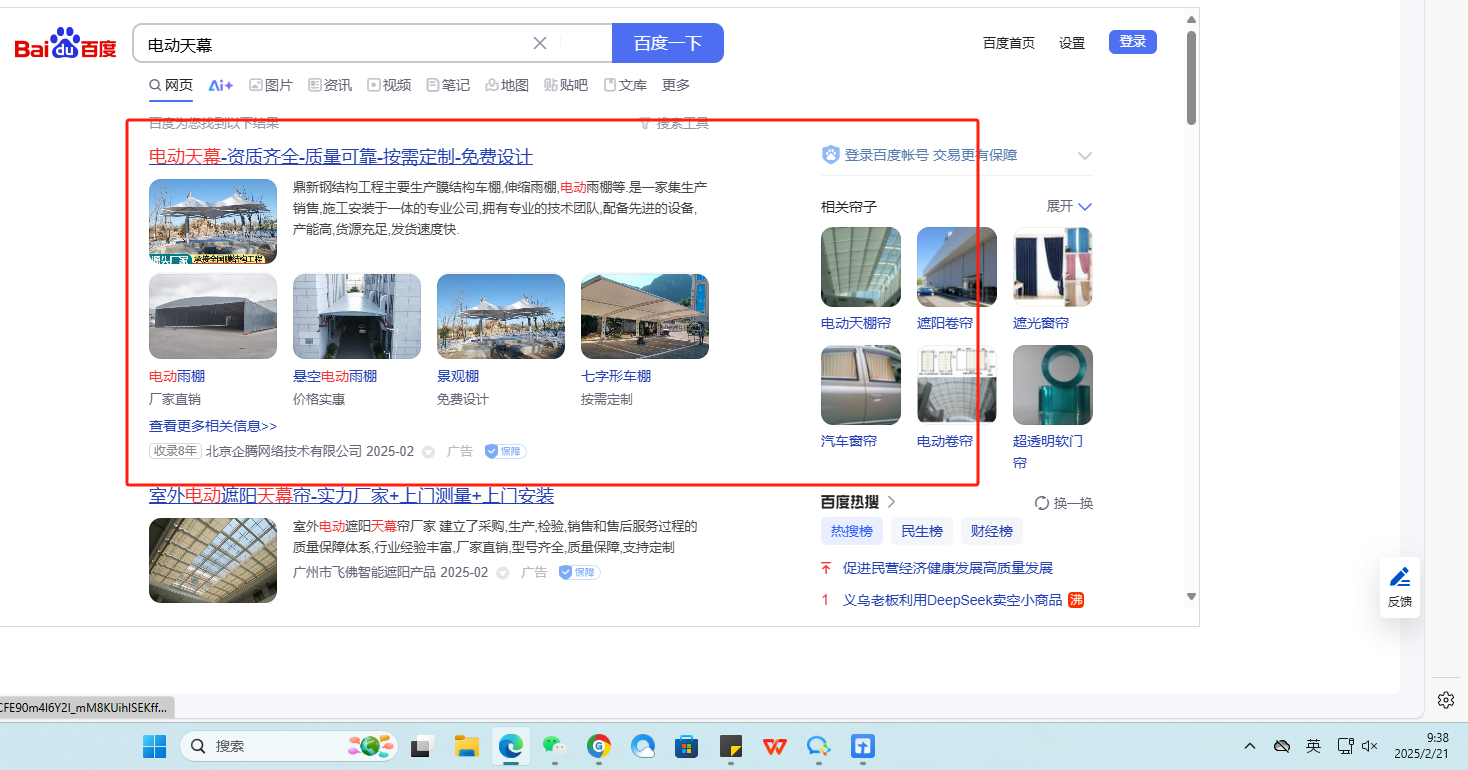
Task: Switch to the 文库 tab
Action: coord(625,85)
